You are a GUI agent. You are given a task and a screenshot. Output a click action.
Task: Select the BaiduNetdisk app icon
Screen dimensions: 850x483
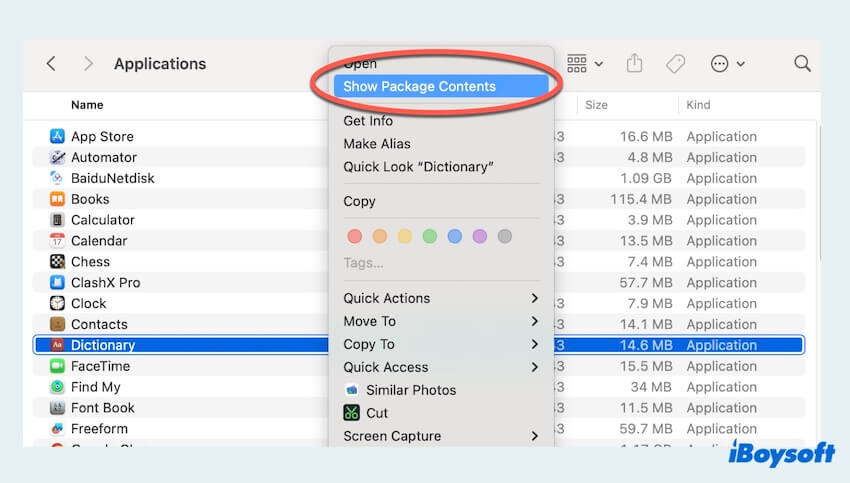click(57, 178)
